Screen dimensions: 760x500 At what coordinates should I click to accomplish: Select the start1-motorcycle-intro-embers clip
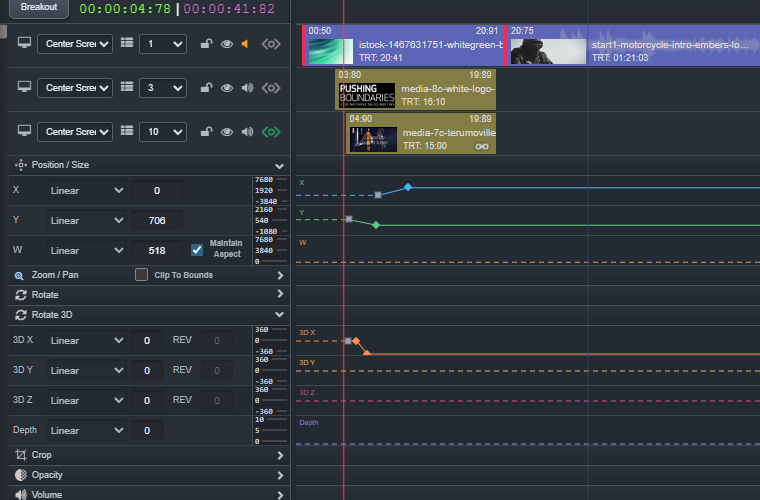point(633,45)
